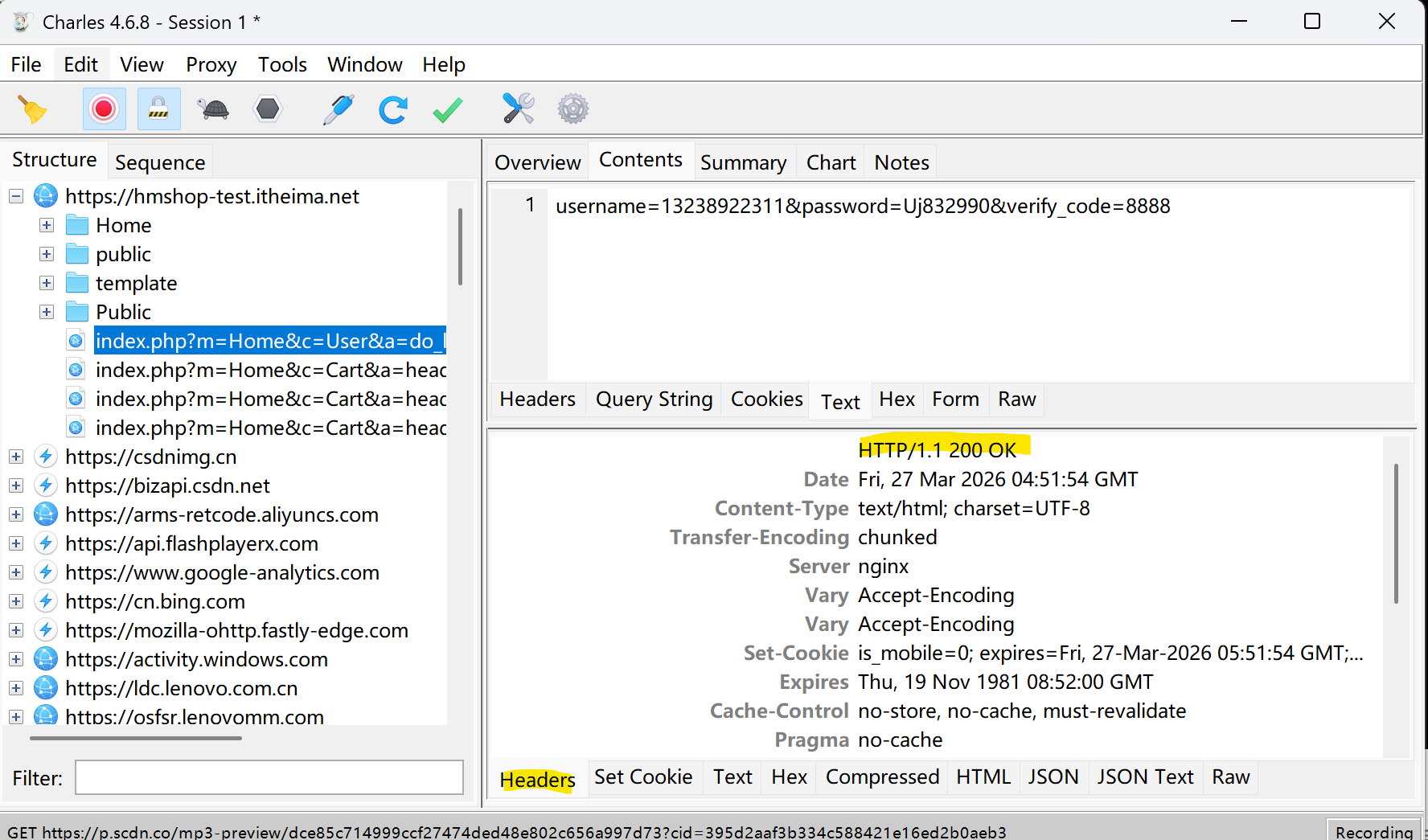Click the Home folder icon
The image size is (1428, 840).
pyautogui.click(x=76, y=225)
